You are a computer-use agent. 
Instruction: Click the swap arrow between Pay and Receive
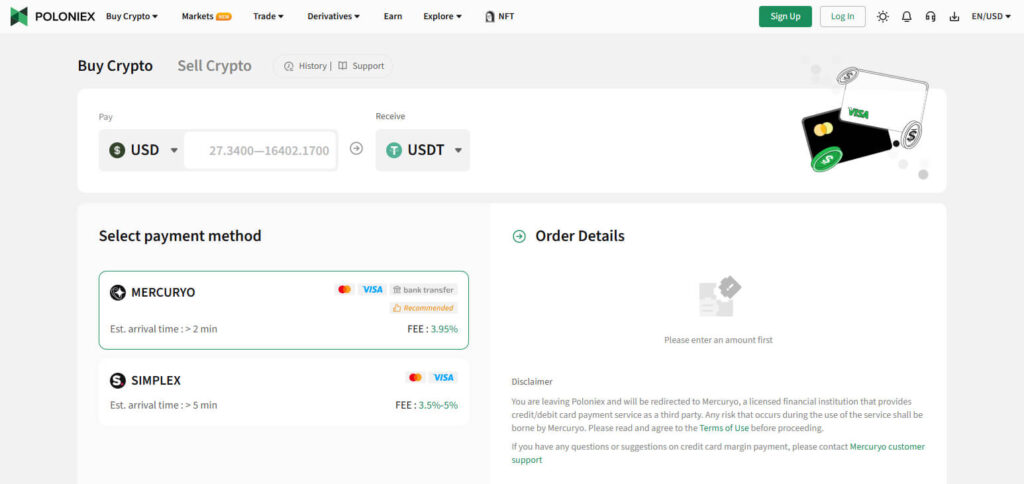(356, 149)
